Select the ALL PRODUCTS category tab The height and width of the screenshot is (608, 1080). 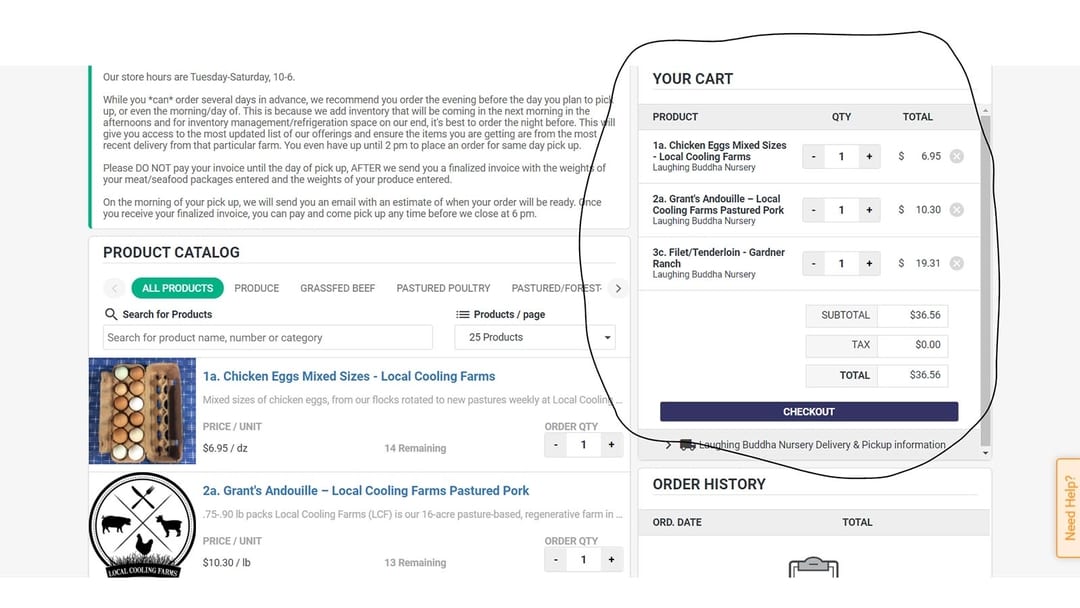coord(178,289)
